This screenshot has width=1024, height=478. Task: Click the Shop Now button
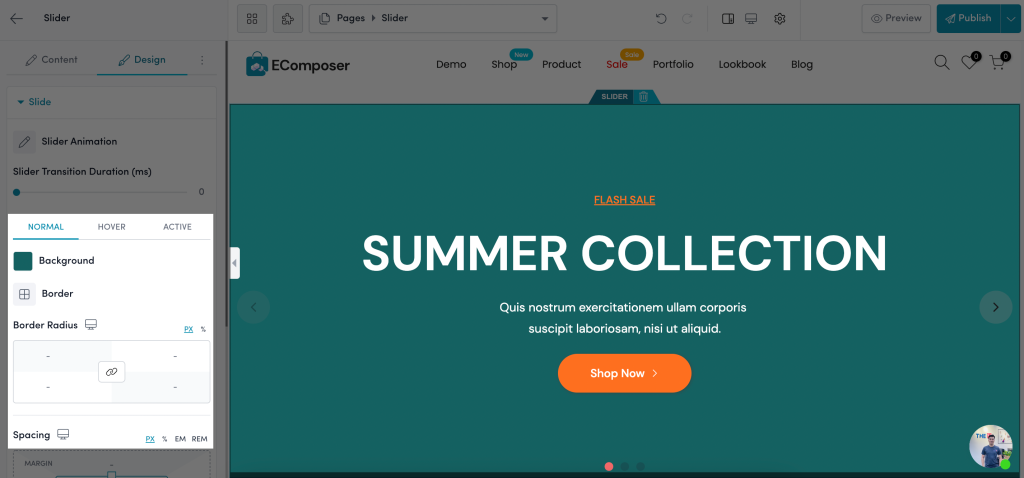(x=624, y=374)
